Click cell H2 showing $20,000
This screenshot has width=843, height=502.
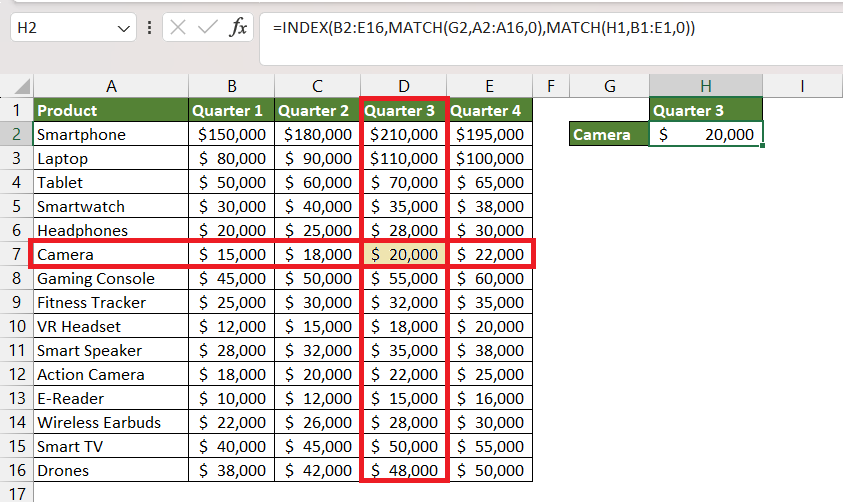pos(705,134)
